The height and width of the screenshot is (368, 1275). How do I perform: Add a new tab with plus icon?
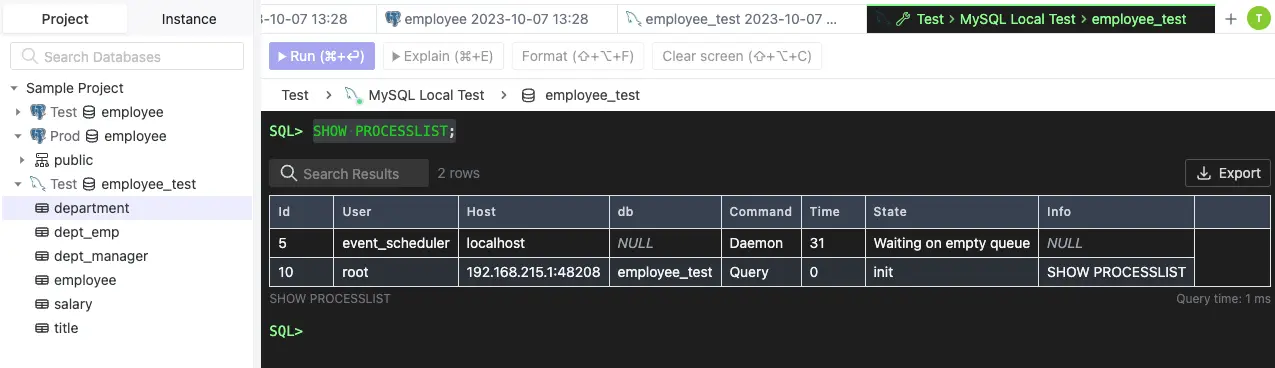point(1231,19)
